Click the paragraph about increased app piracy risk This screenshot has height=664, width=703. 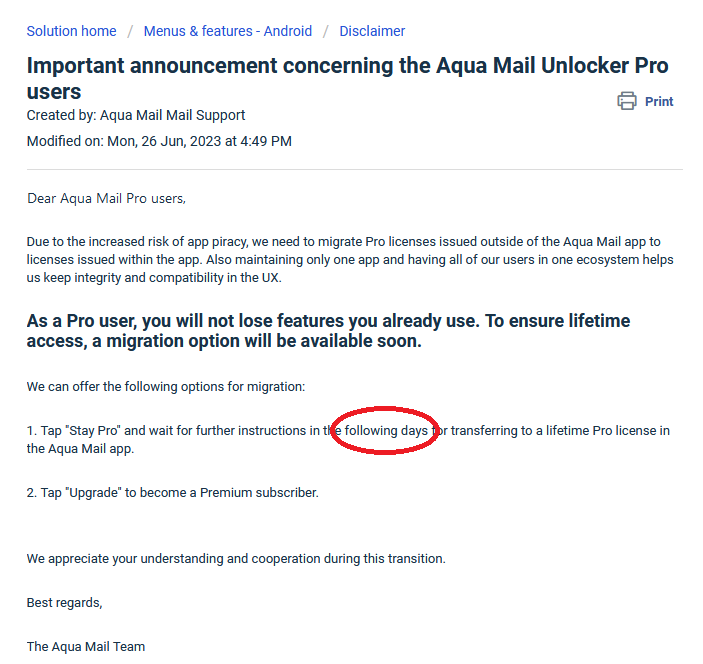[x=350, y=260]
